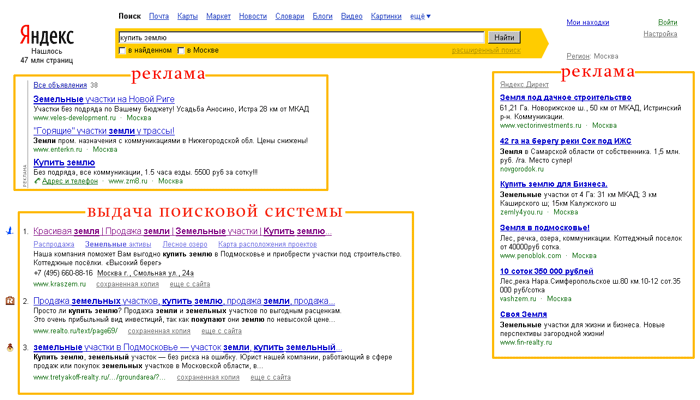Screen dimensions: 700x400
Task: Click vashzem.ru address text
Action: tap(518, 299)
